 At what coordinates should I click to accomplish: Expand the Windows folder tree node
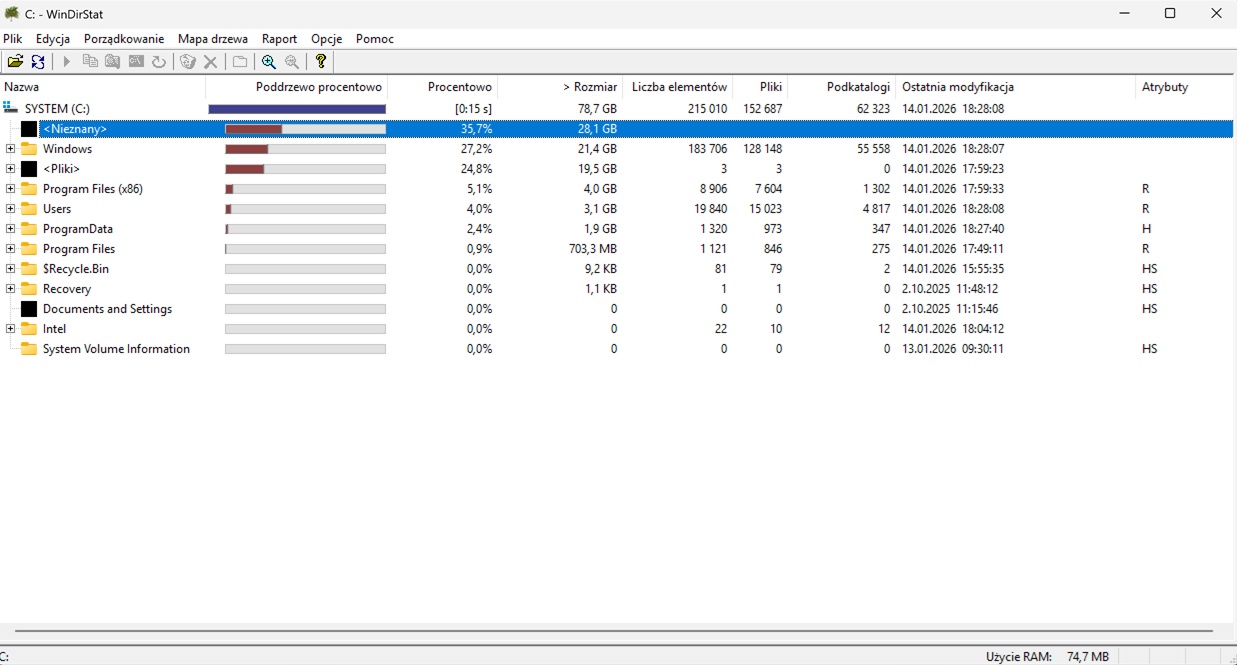click(11, 149)
